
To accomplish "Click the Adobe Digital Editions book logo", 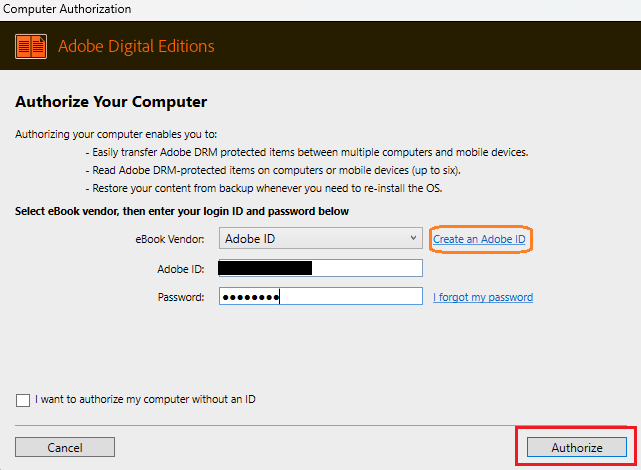I will coord(31,46).
